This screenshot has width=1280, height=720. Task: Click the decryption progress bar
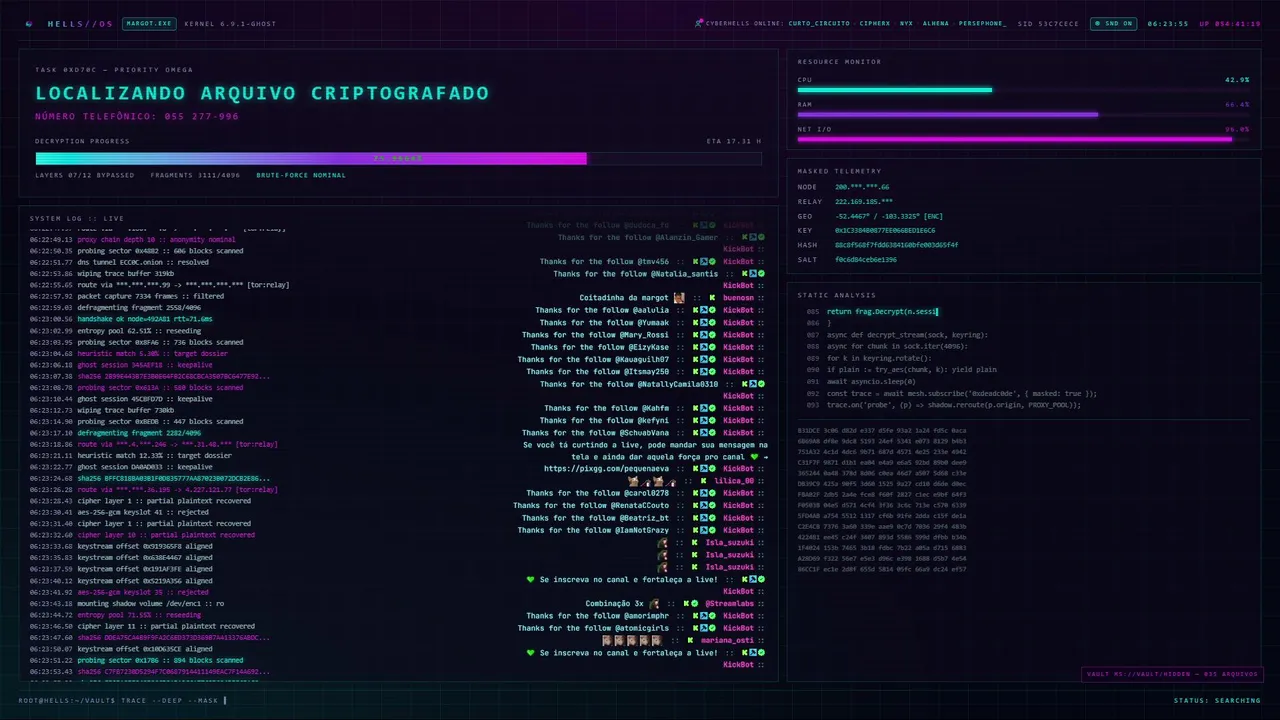(398, 158)
